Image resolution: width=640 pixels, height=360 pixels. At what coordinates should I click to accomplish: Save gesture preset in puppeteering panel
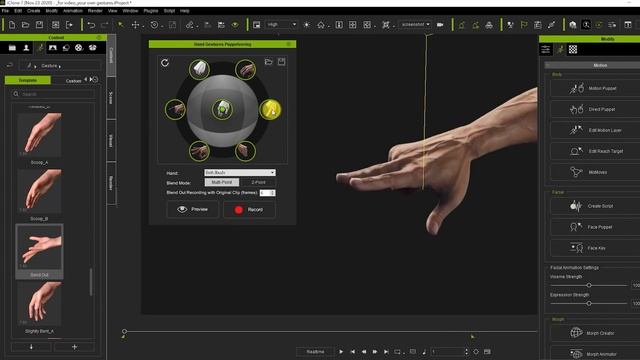pyautogui.click(x=282, y=62)
